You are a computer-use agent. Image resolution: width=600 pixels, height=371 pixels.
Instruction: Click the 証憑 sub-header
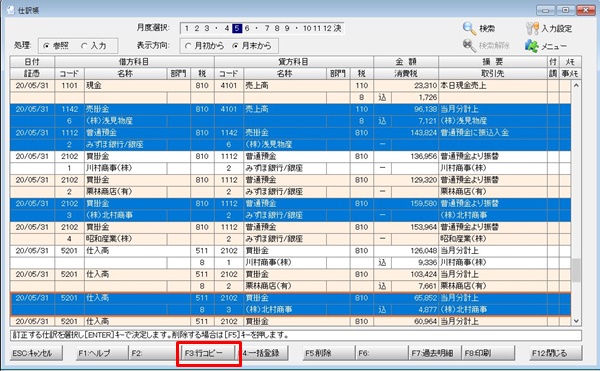[x=32, y=73]
